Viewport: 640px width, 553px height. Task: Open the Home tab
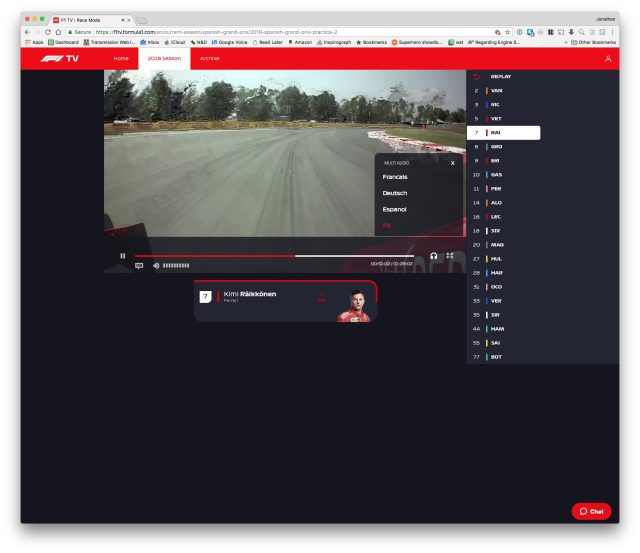(x=121, y=59)
